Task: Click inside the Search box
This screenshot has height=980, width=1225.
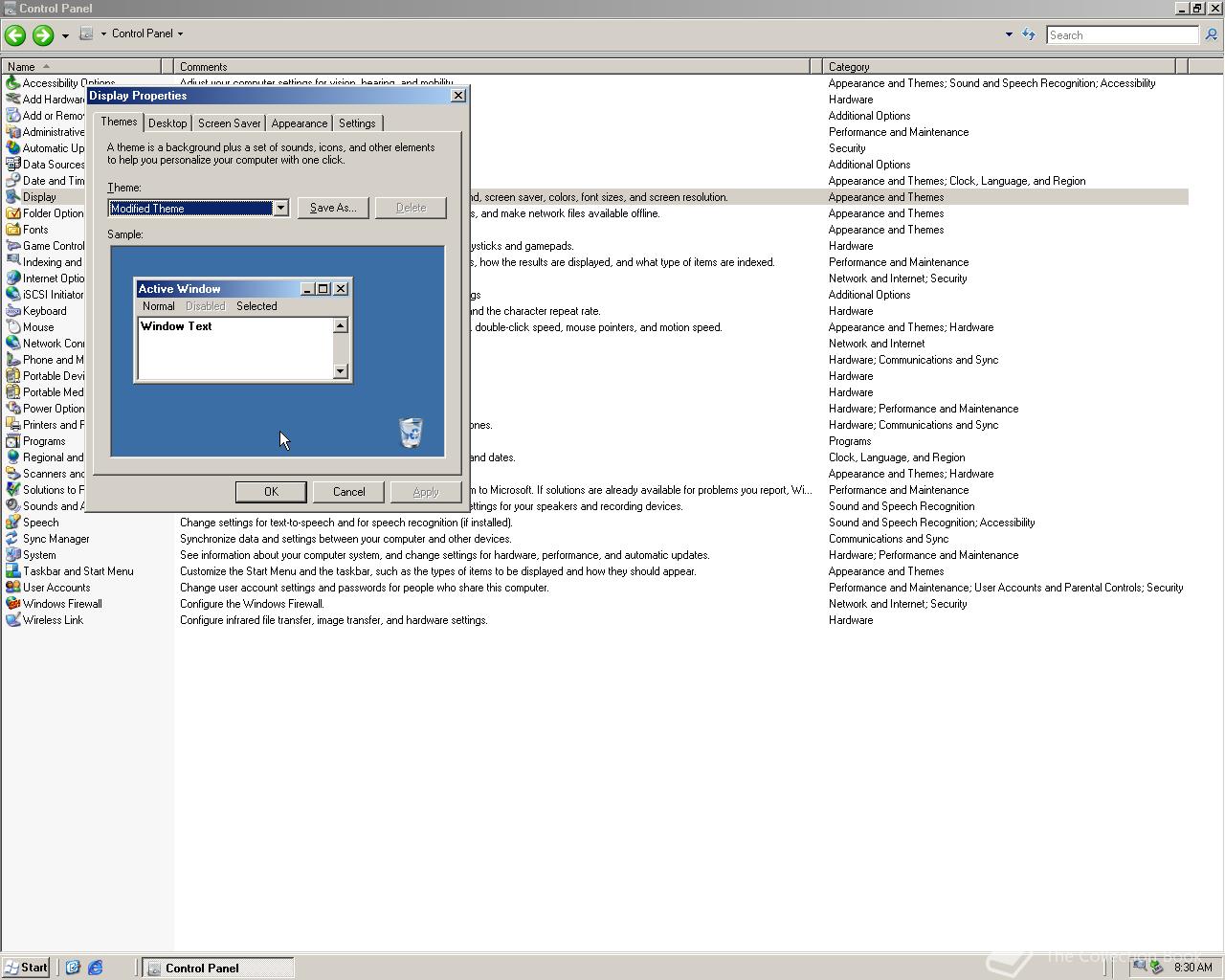Action: pos(1122,35)
